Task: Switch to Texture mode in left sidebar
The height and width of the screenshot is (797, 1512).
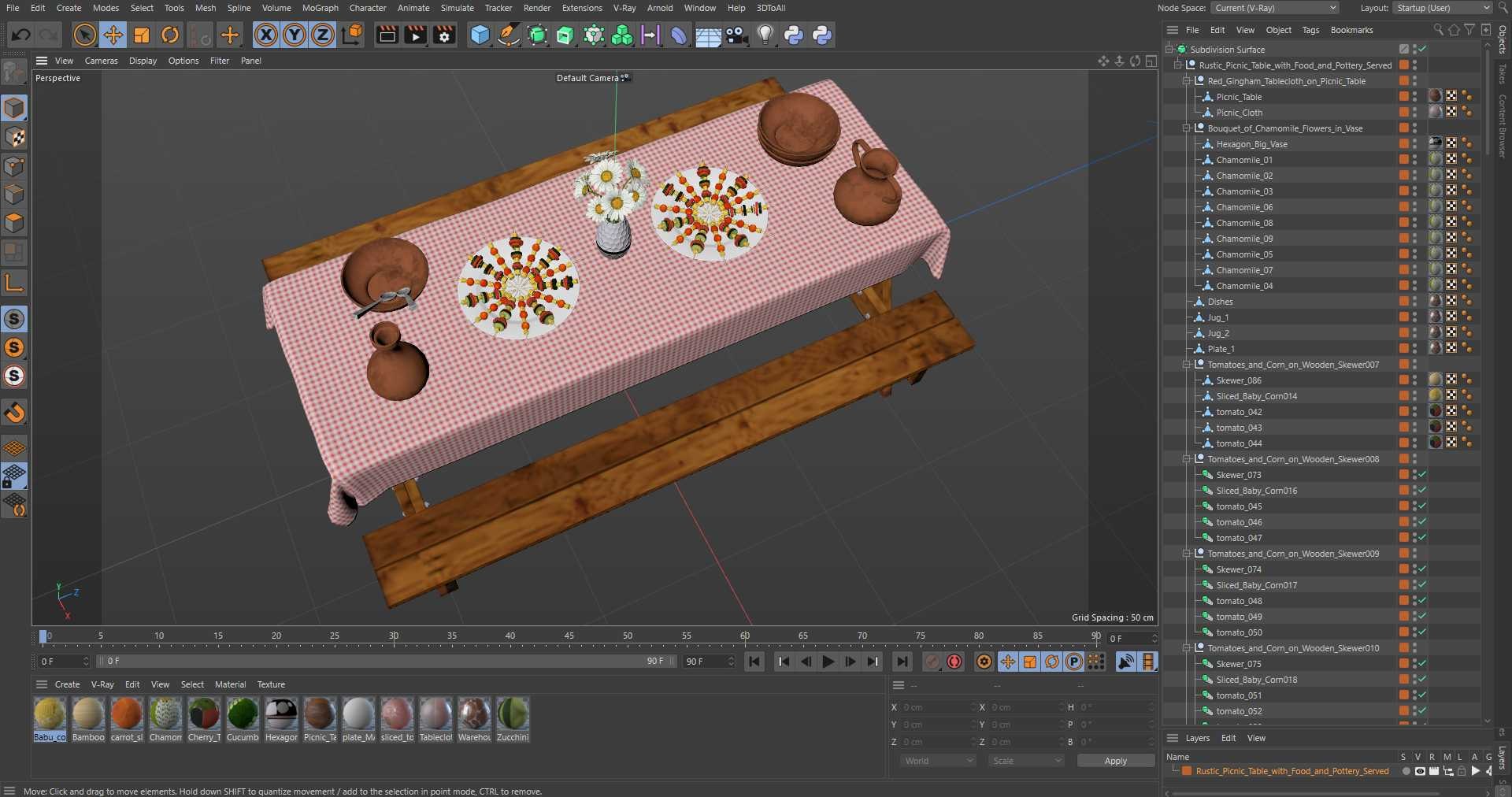Action: (x=14, y=137)
